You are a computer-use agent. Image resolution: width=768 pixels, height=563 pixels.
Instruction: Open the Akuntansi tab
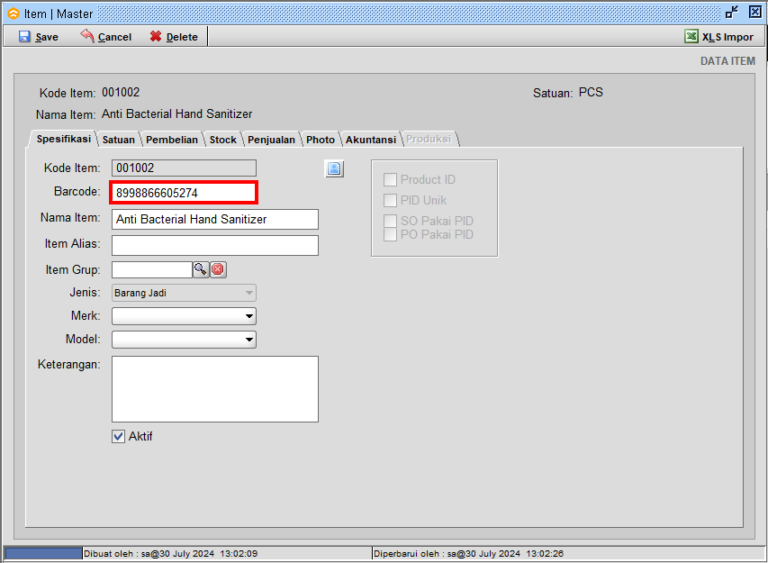[x=371, y=140]
